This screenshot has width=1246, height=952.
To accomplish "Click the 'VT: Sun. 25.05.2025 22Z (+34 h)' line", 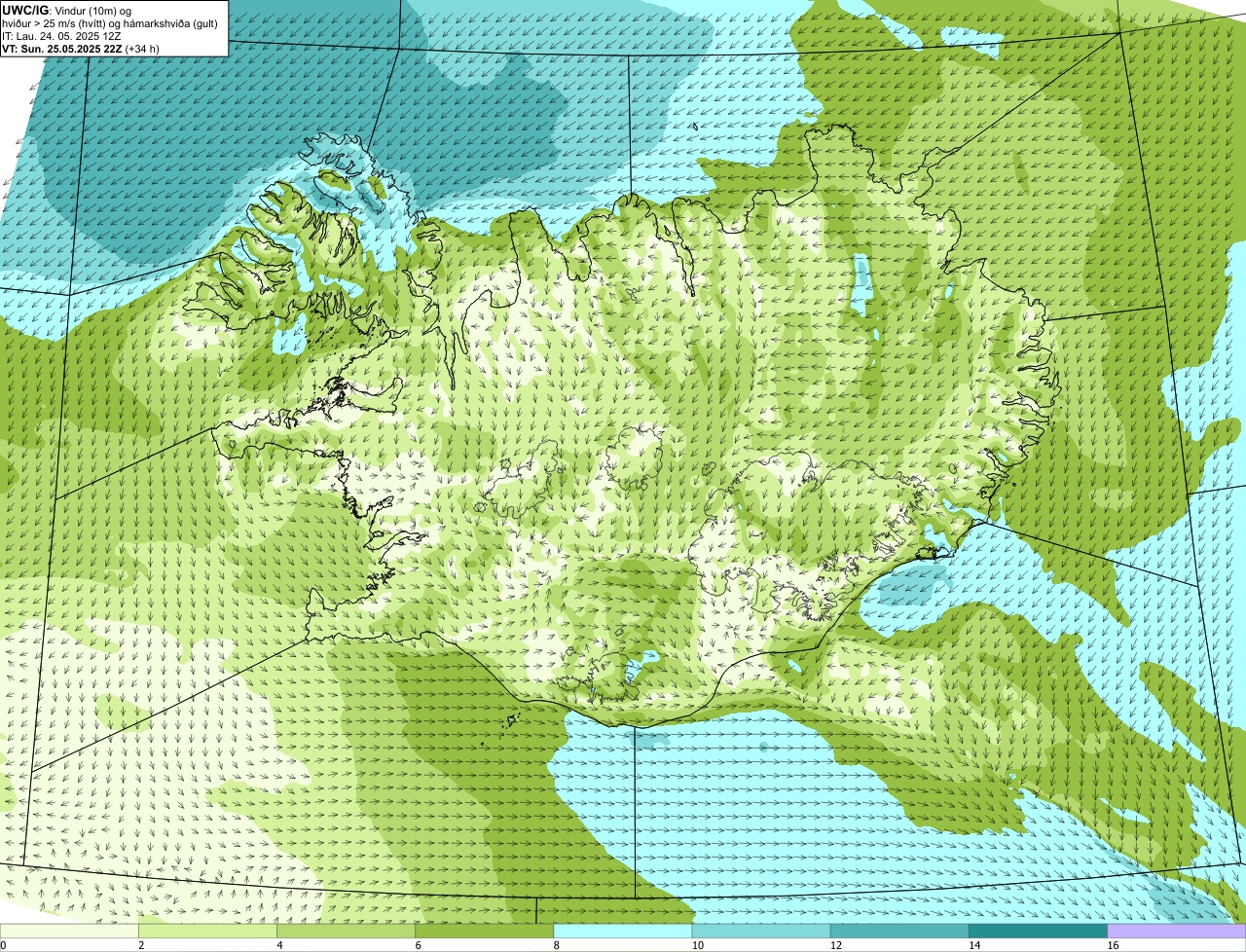I will (x=82, y=48).
